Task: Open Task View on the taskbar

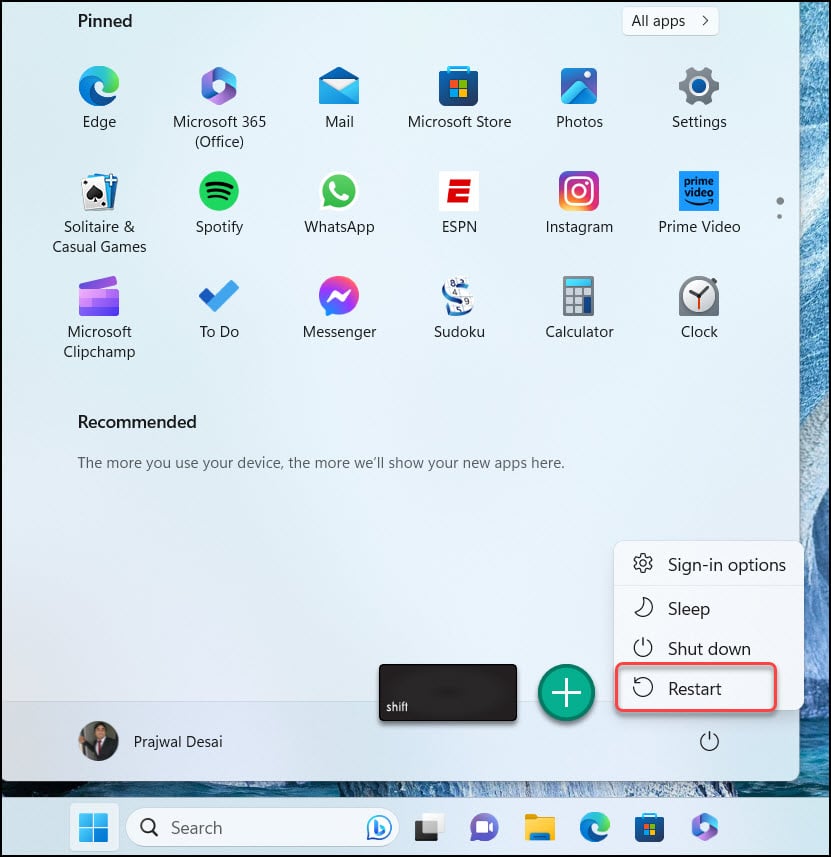Action: [x=429, y=827]
